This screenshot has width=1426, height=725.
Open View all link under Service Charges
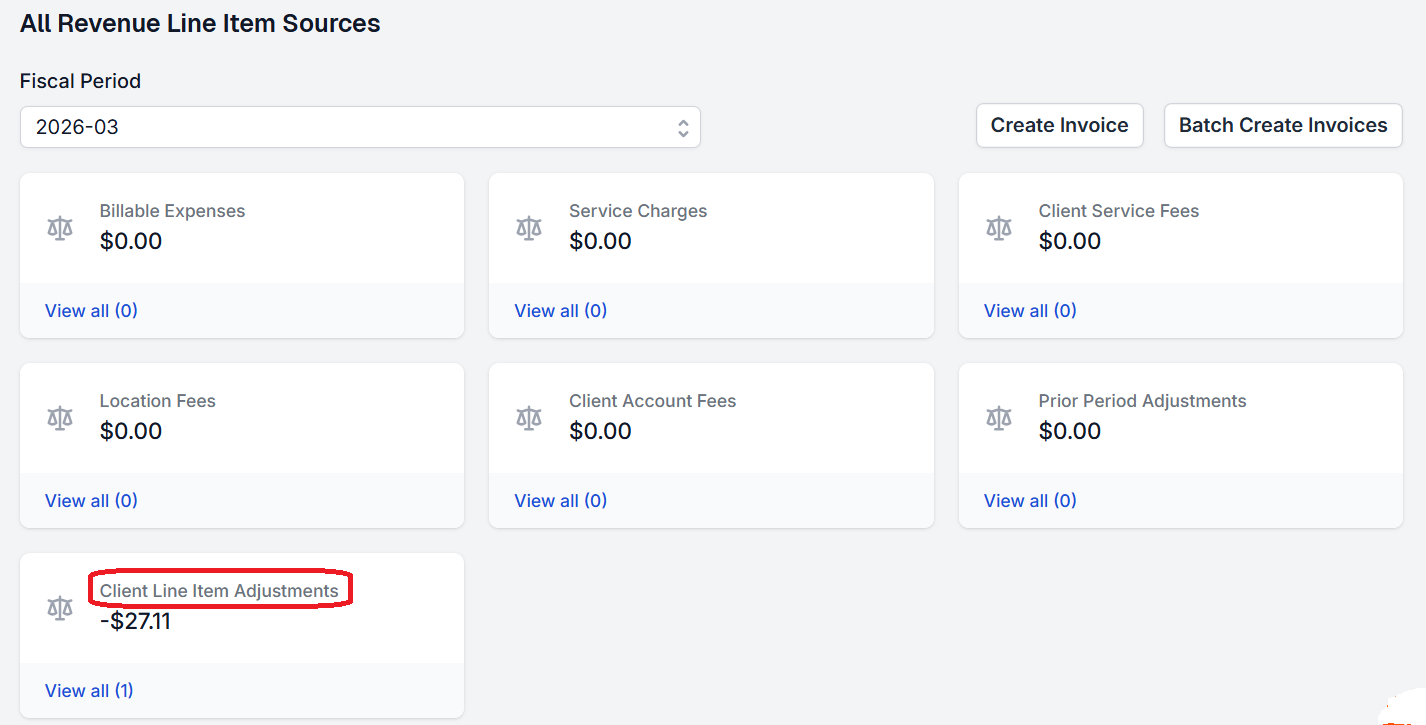tap(560, 311)
